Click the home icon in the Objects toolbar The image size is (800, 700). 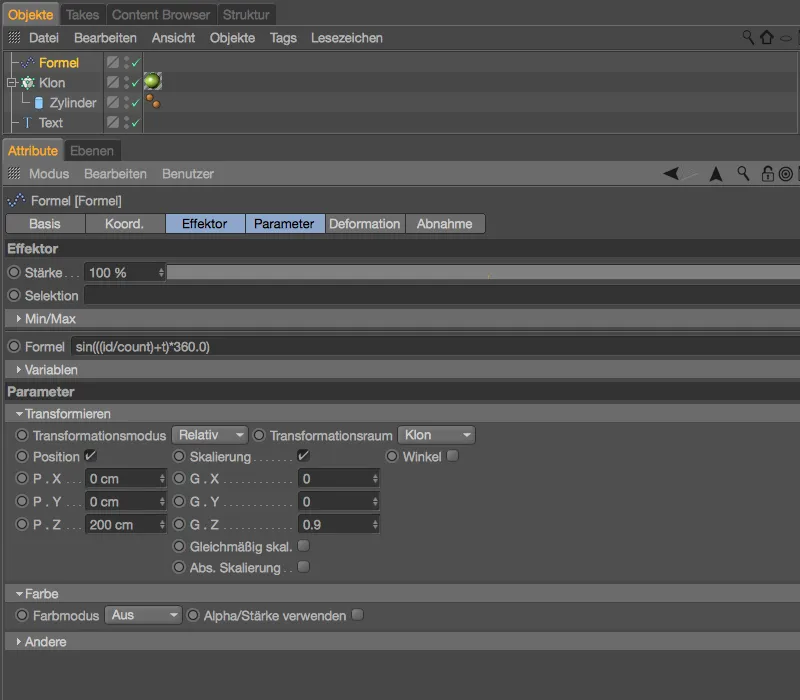pos(765,37)
